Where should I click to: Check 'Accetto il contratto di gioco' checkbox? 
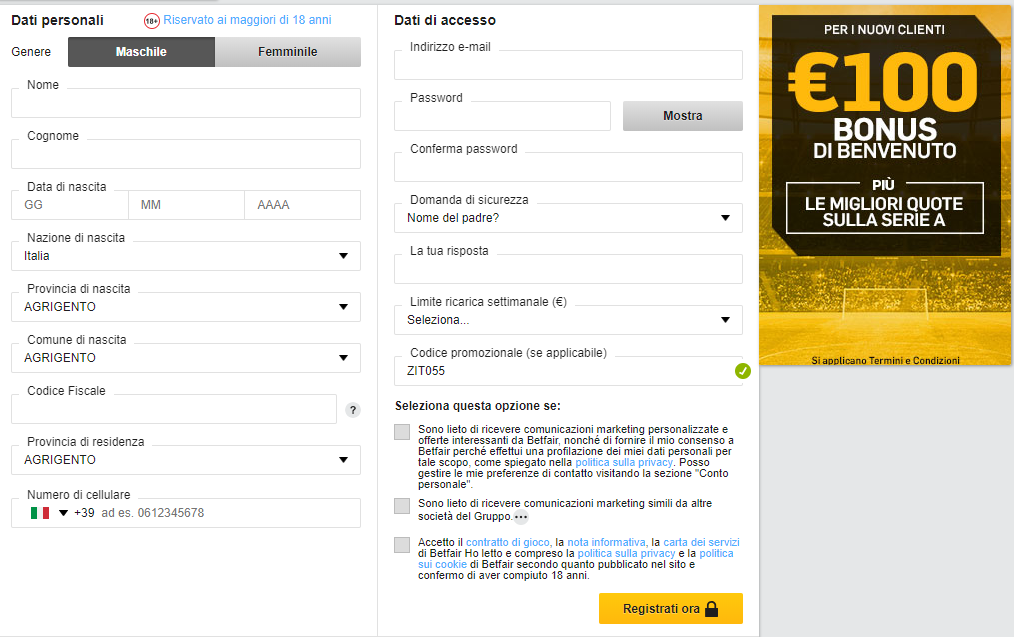402,545
